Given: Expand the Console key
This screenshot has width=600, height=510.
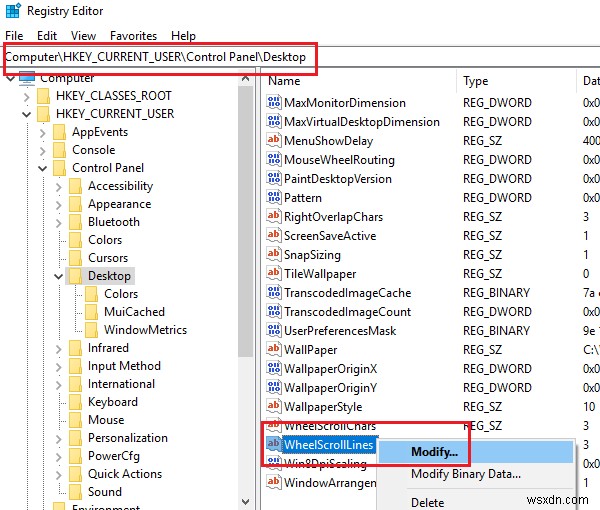Looking at the screenshot, I should (x=42, y=150).
